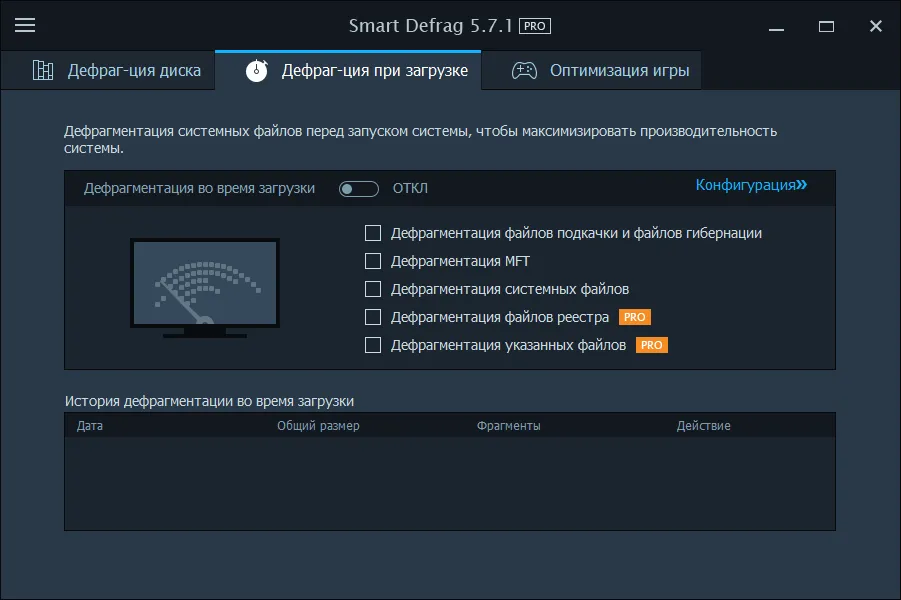Click the PRO badge beside registry files option
The width and height of the screenshot is (901, 600).
pos(634,317)
